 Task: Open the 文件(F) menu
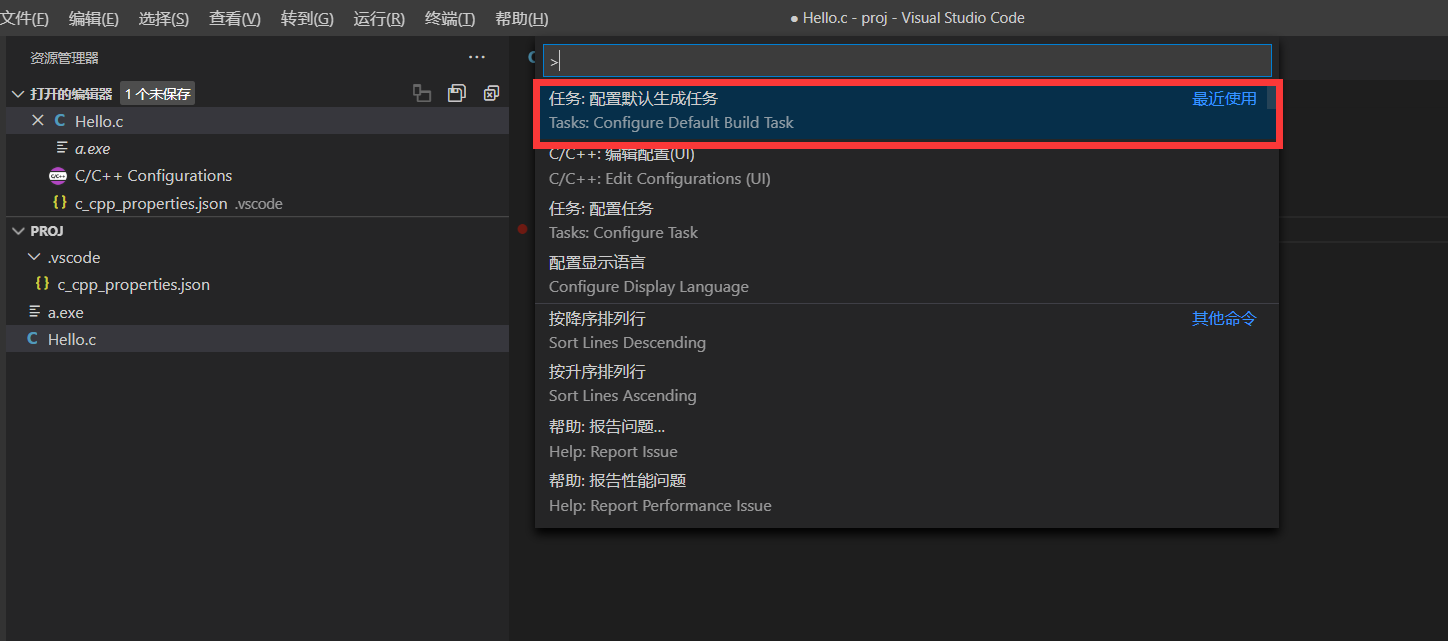click(24, 19)
